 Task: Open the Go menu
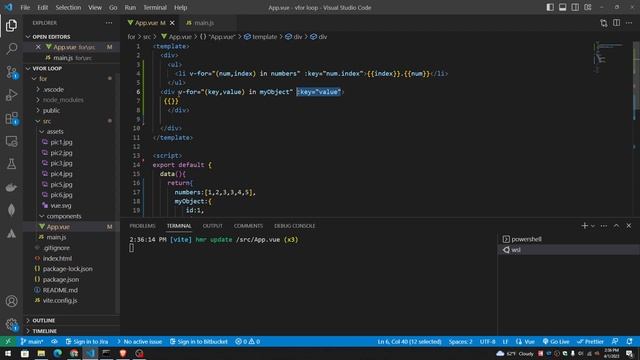(113, 7)
